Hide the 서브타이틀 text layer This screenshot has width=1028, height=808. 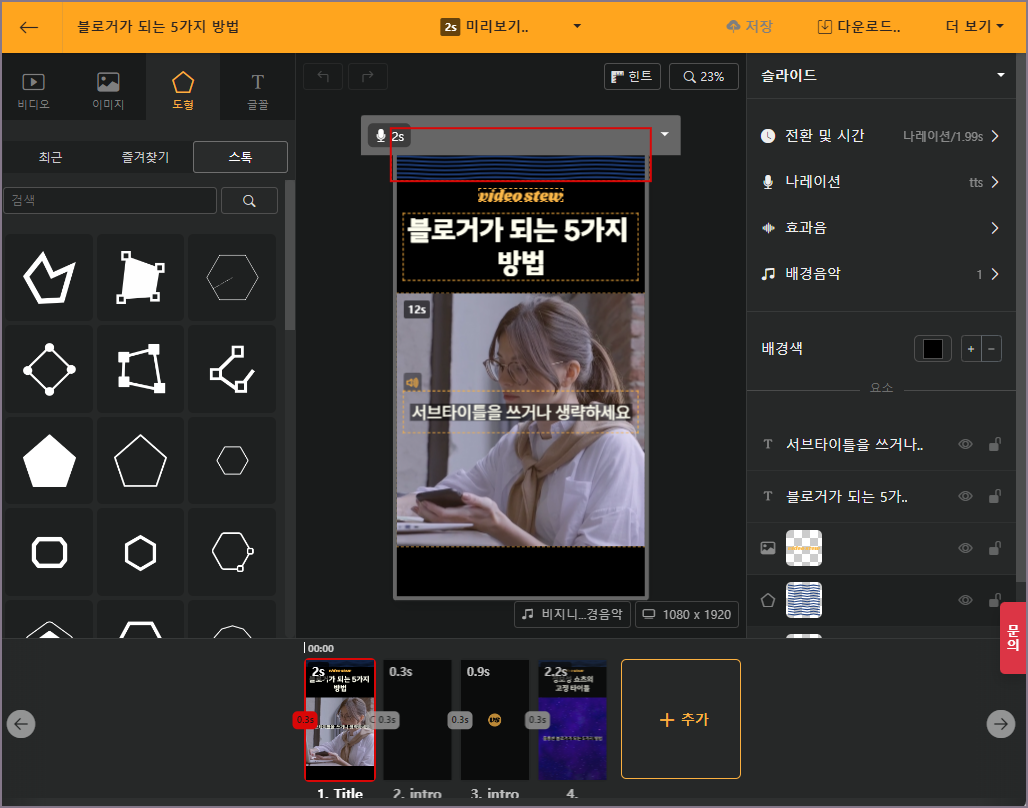click(x=965, y=443)
